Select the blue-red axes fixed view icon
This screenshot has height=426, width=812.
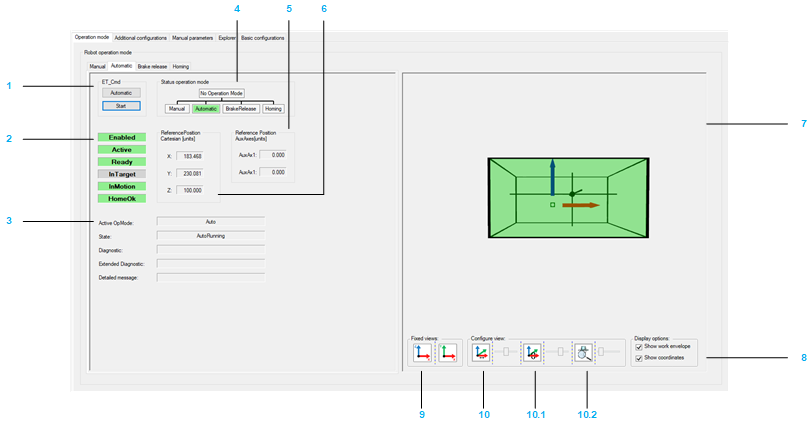[421, 353]
